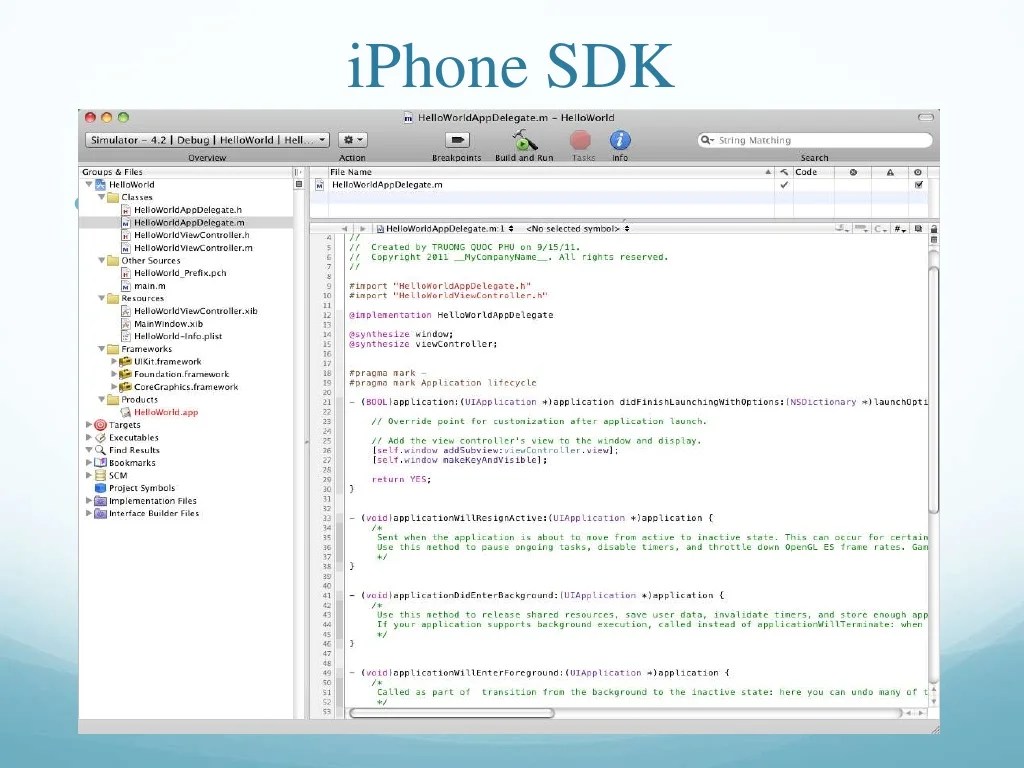Select MainWindow.xib file

click(168, 324)
